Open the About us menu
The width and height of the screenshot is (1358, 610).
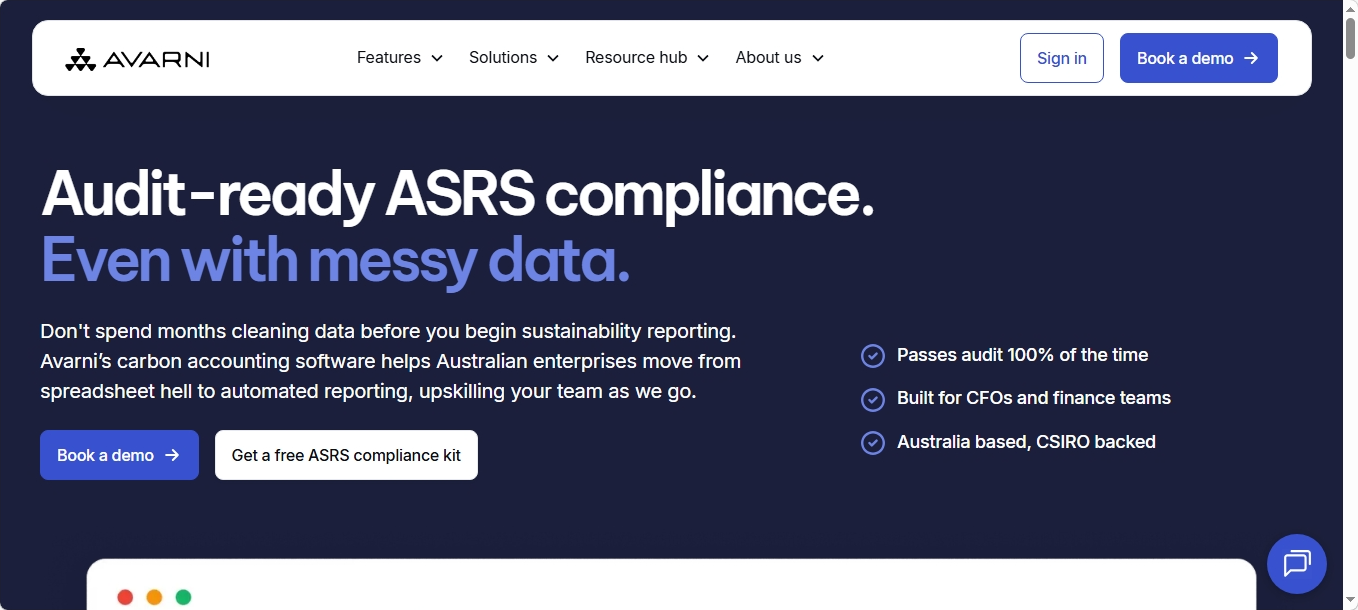(780, 58)
